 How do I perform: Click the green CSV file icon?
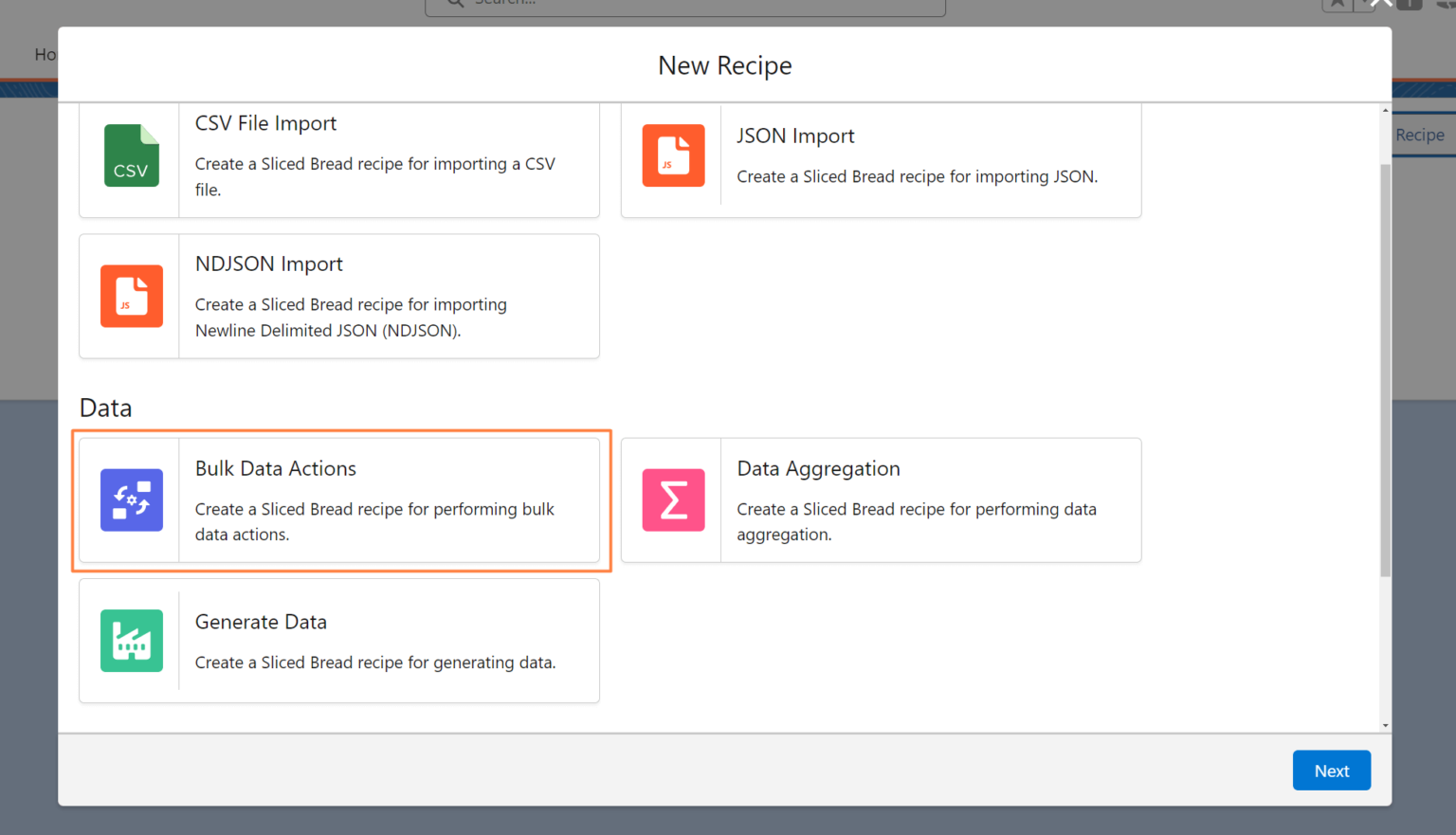tap(131, 155)
